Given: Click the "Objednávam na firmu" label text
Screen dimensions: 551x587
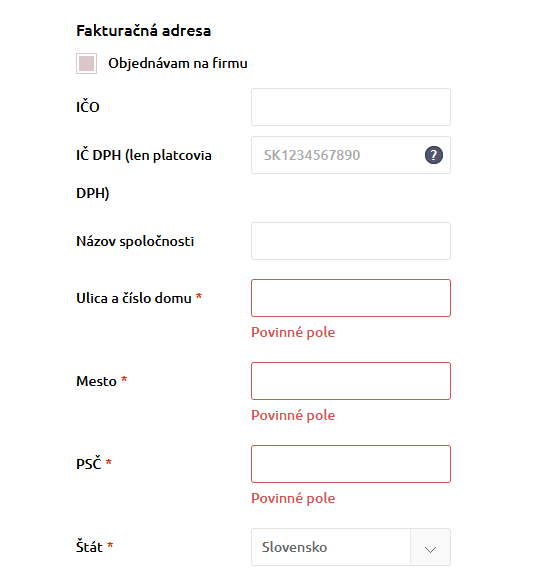Looking at the screenshot, I should [178, 63].
